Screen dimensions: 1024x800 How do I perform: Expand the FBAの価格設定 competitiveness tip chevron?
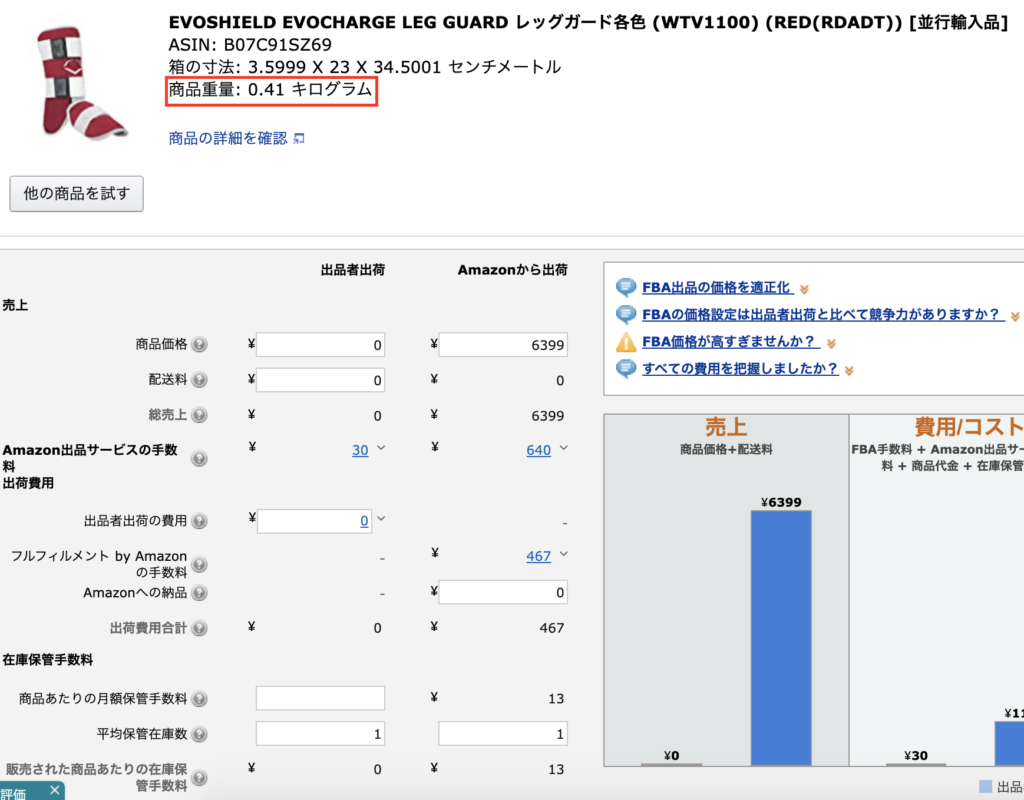(1015, 317)
